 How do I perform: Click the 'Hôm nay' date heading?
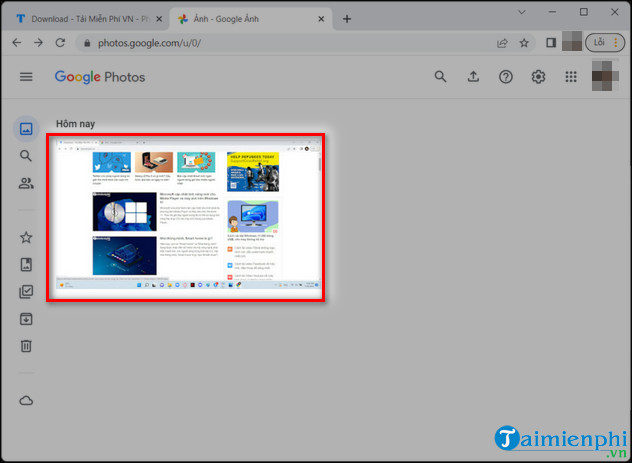click(x=75, y=124)
